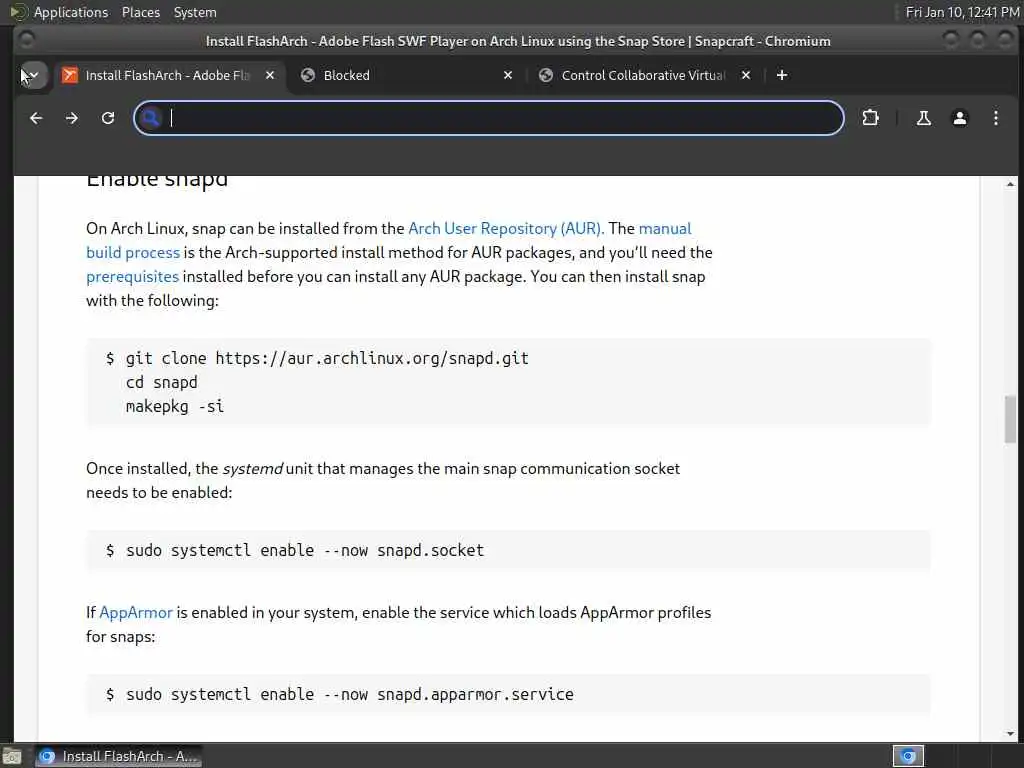The width and height of the screenshot is (1024, 768).
Task: Open Arch User Repository (AUR) link
Action: coord(506,229)
